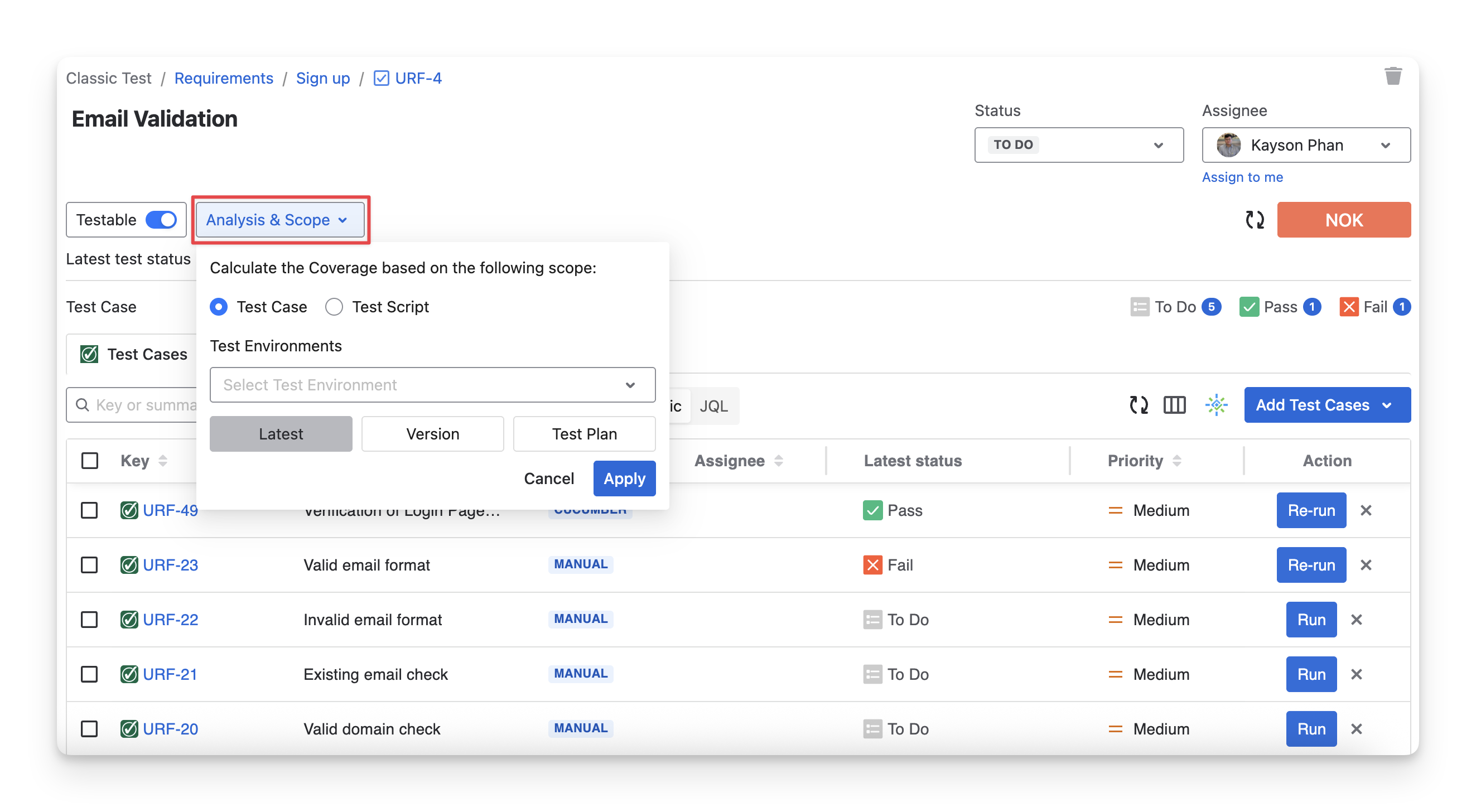Select the Test Script radio button
This screenshot has width=1476, height=812.
[x=334, y=307]
